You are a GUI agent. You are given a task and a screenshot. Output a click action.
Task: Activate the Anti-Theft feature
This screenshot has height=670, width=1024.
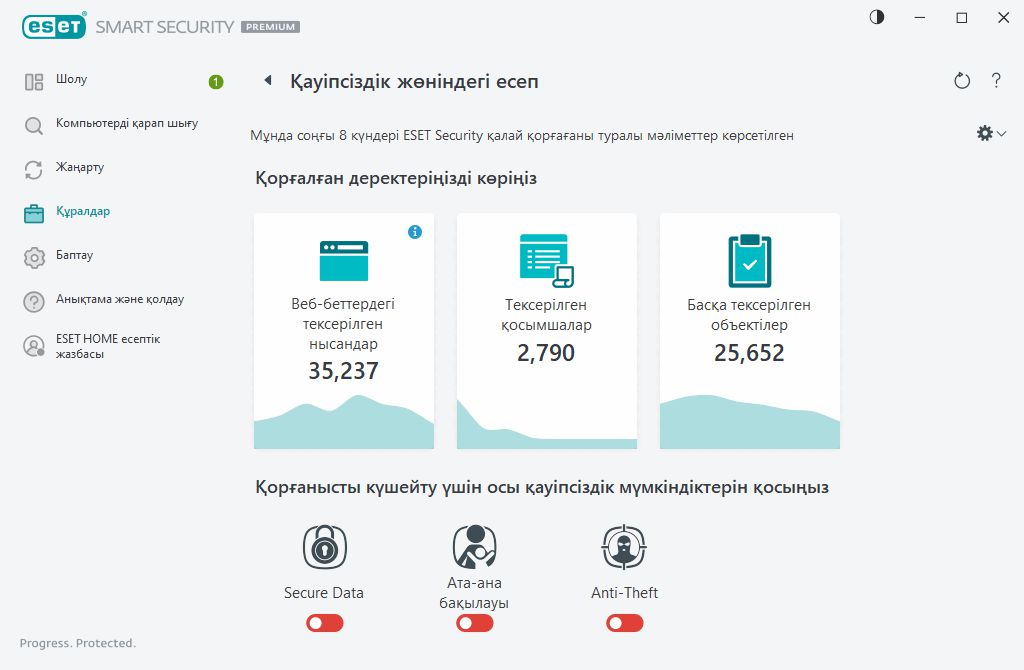[x=624, y=622]
